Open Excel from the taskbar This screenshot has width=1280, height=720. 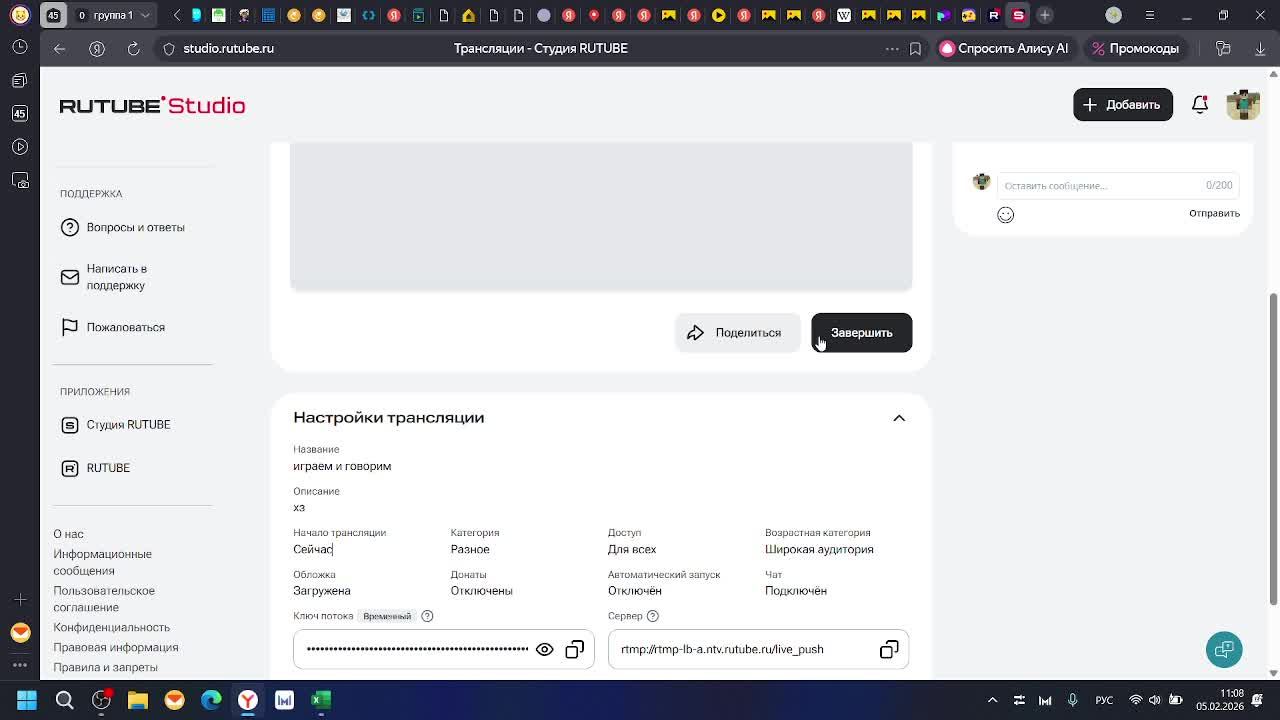click(x=321, y=700)
